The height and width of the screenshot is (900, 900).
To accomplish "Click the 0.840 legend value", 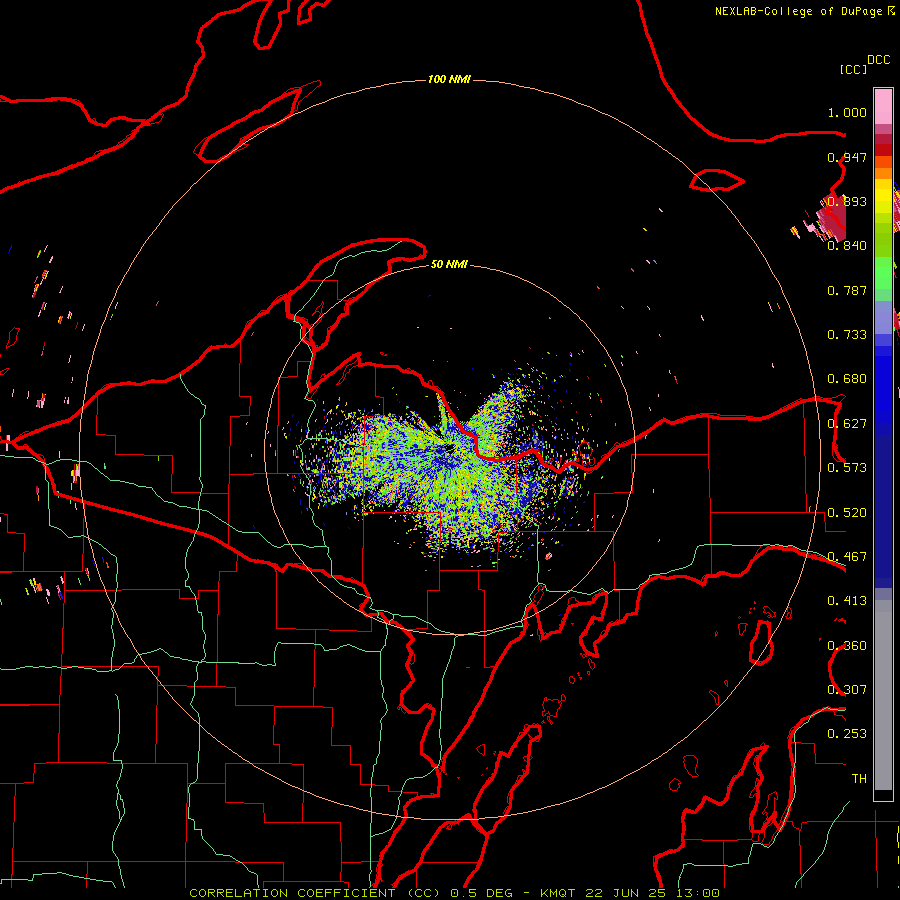I will (847, 246).
